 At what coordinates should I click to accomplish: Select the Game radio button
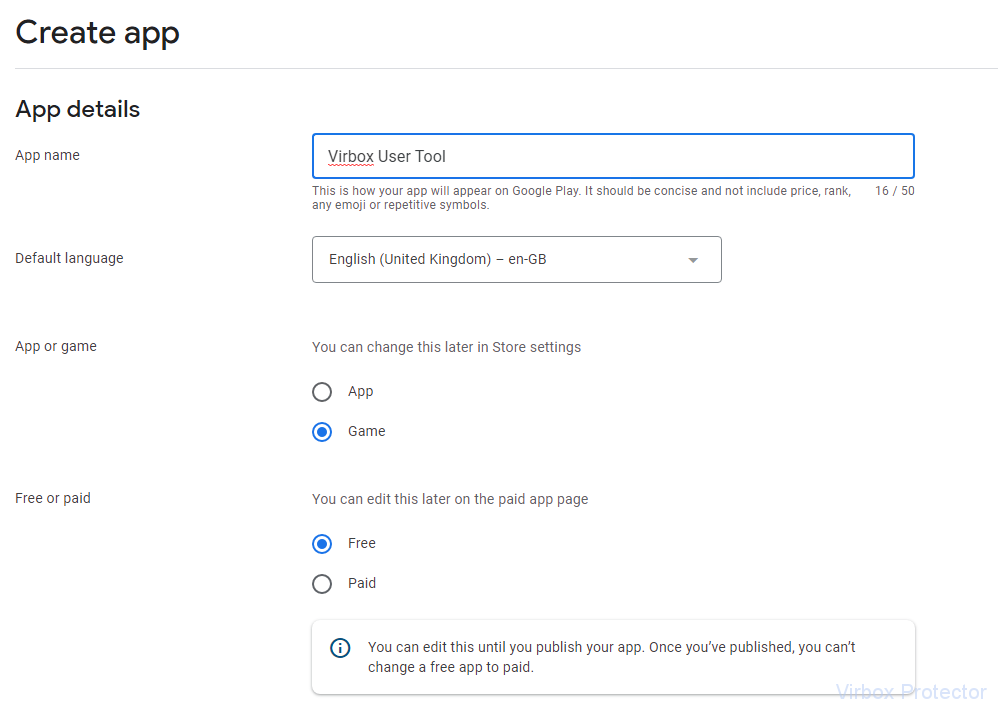322,432
